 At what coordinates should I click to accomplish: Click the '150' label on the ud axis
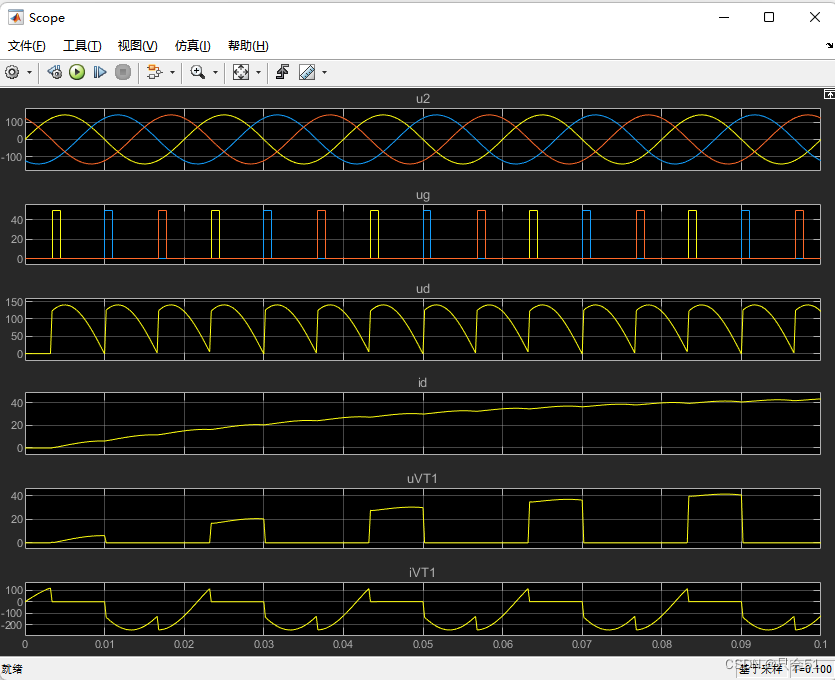14,302
